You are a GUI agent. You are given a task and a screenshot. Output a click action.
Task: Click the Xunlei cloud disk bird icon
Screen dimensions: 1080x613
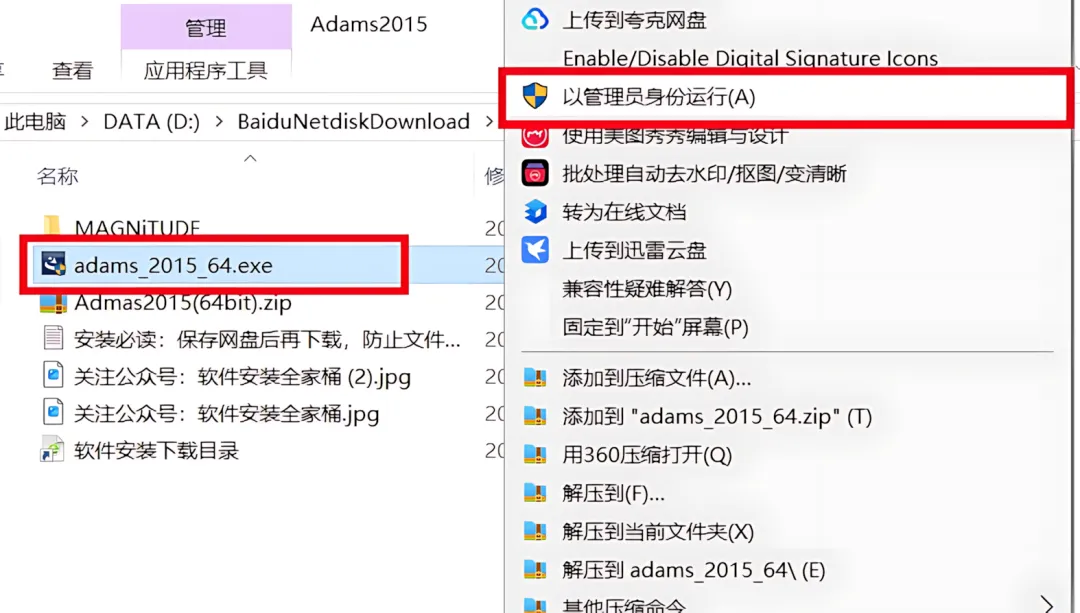534,249
